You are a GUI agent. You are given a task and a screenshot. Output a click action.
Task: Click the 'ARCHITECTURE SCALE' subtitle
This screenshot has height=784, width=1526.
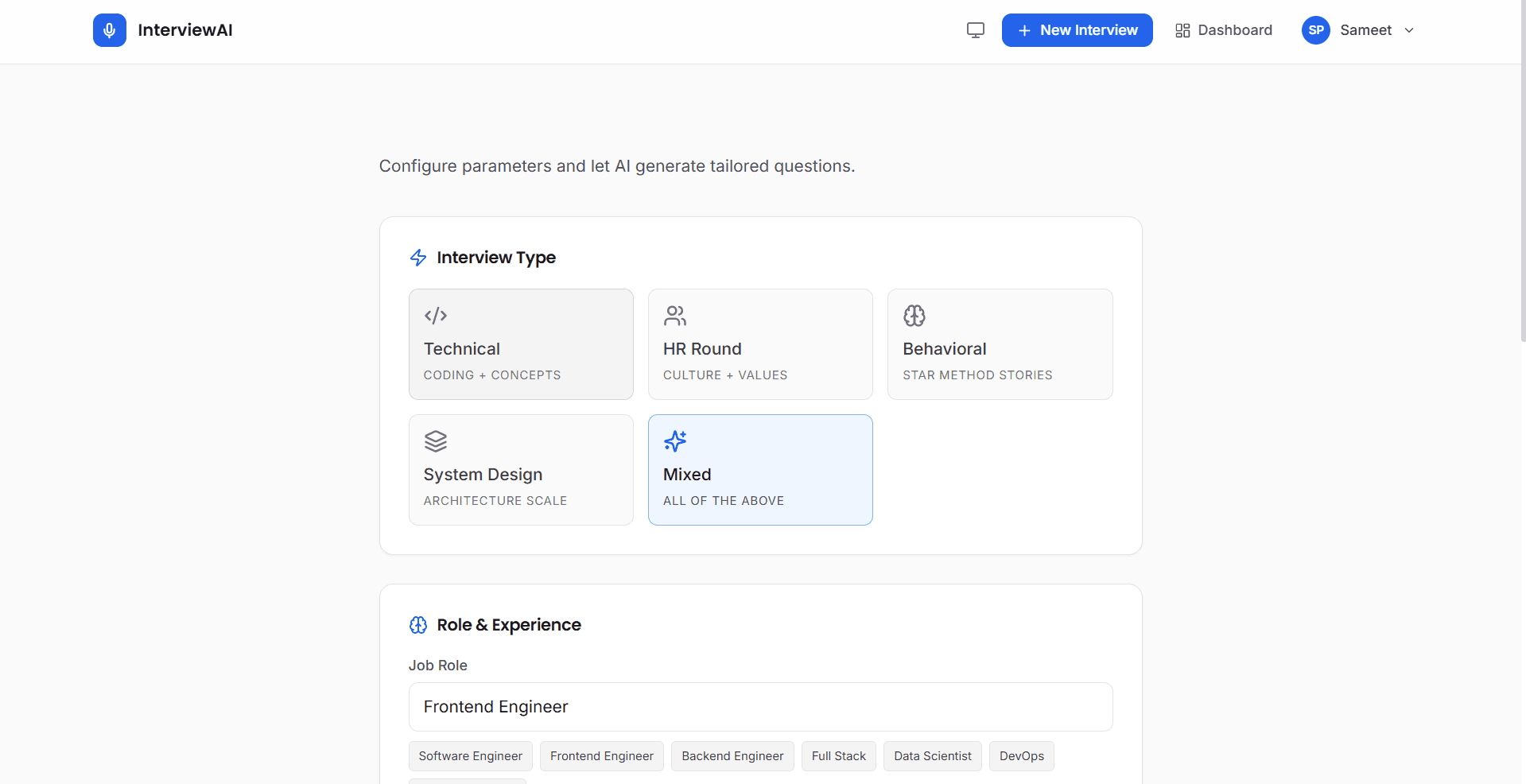(495, 501)
